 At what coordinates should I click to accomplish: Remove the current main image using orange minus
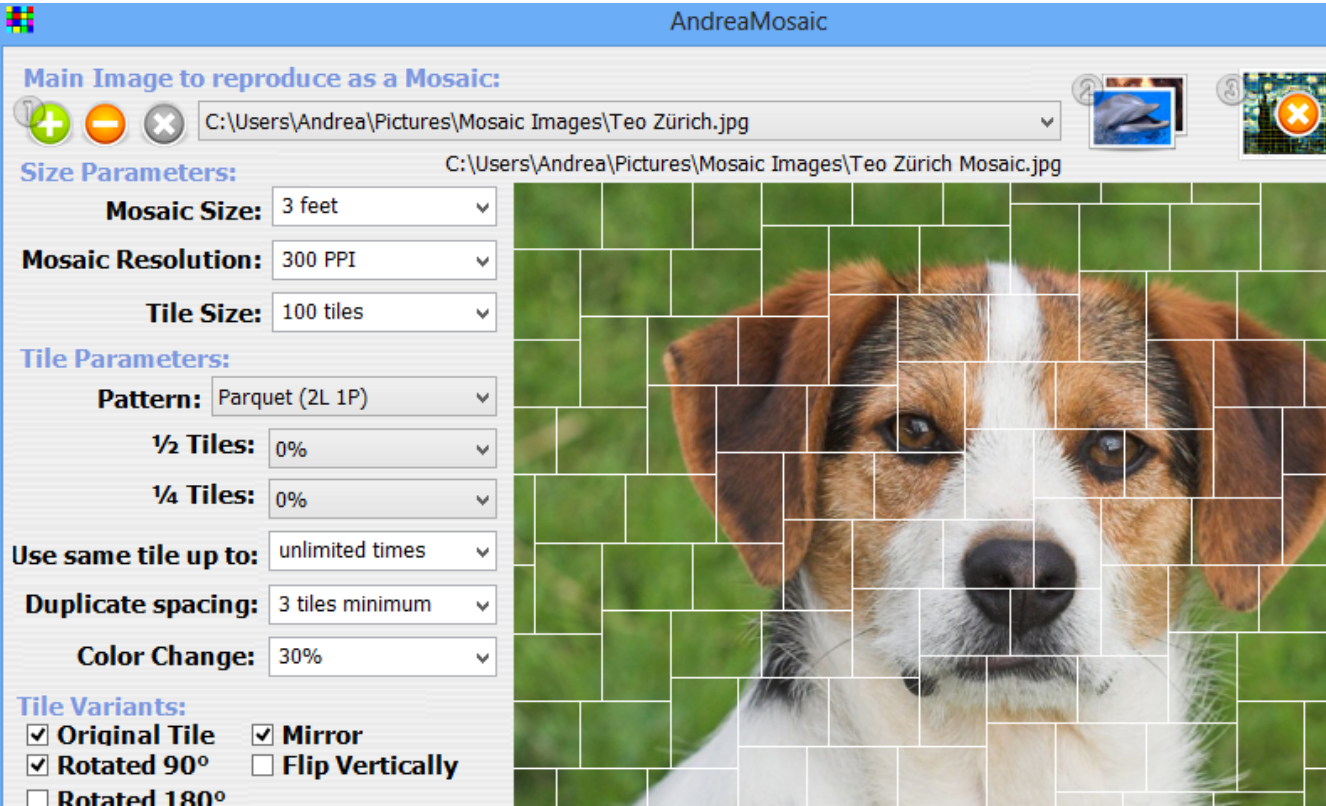[x=103, y=122]
